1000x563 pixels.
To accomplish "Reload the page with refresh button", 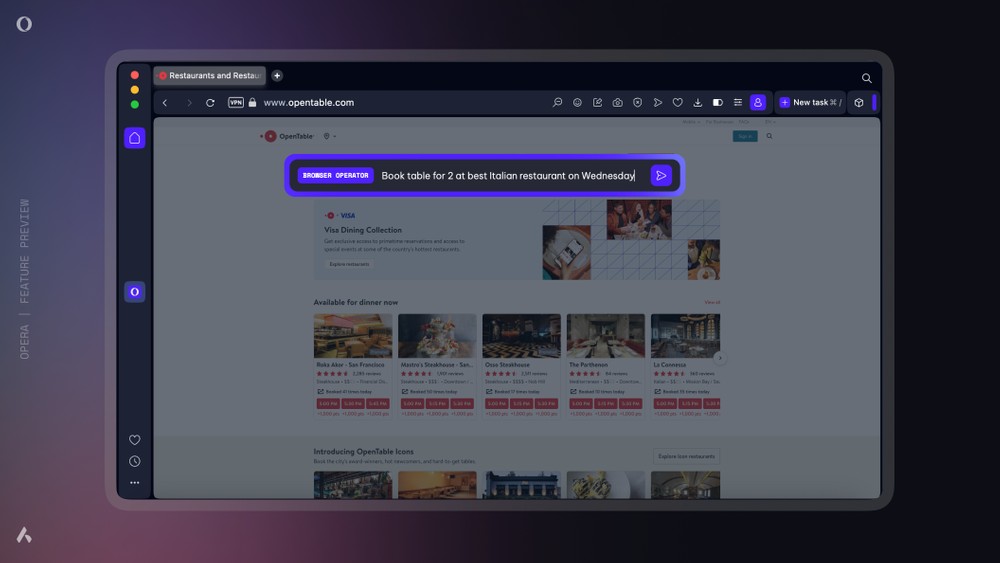I will [x=210, y=103].
